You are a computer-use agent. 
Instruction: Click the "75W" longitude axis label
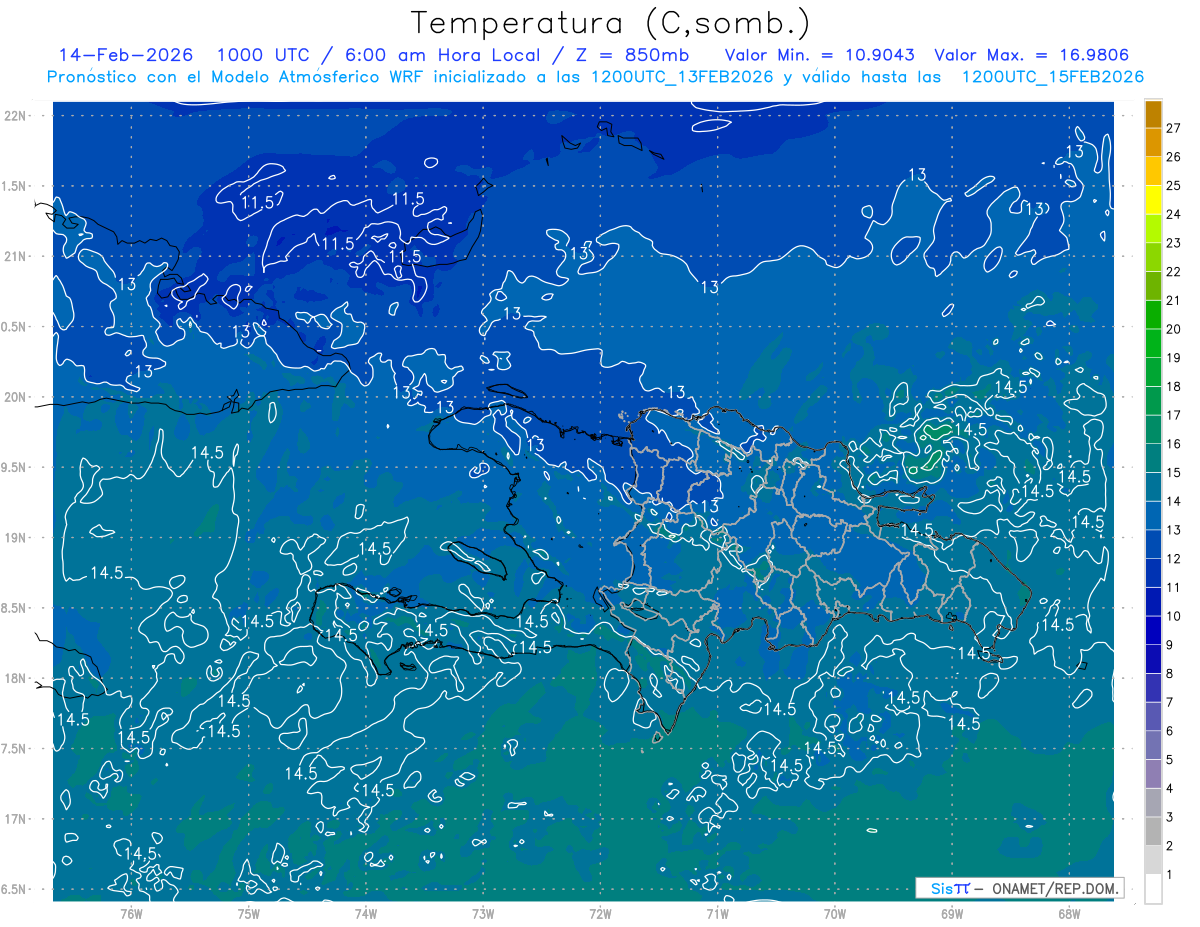[x=249, y=913]
